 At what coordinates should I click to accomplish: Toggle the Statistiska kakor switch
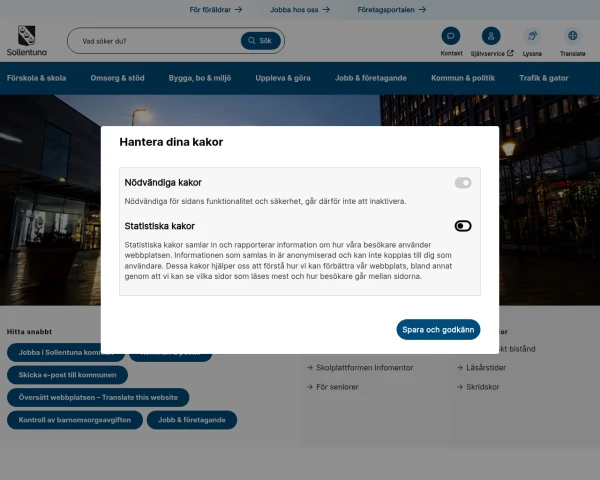coord(462,226)
